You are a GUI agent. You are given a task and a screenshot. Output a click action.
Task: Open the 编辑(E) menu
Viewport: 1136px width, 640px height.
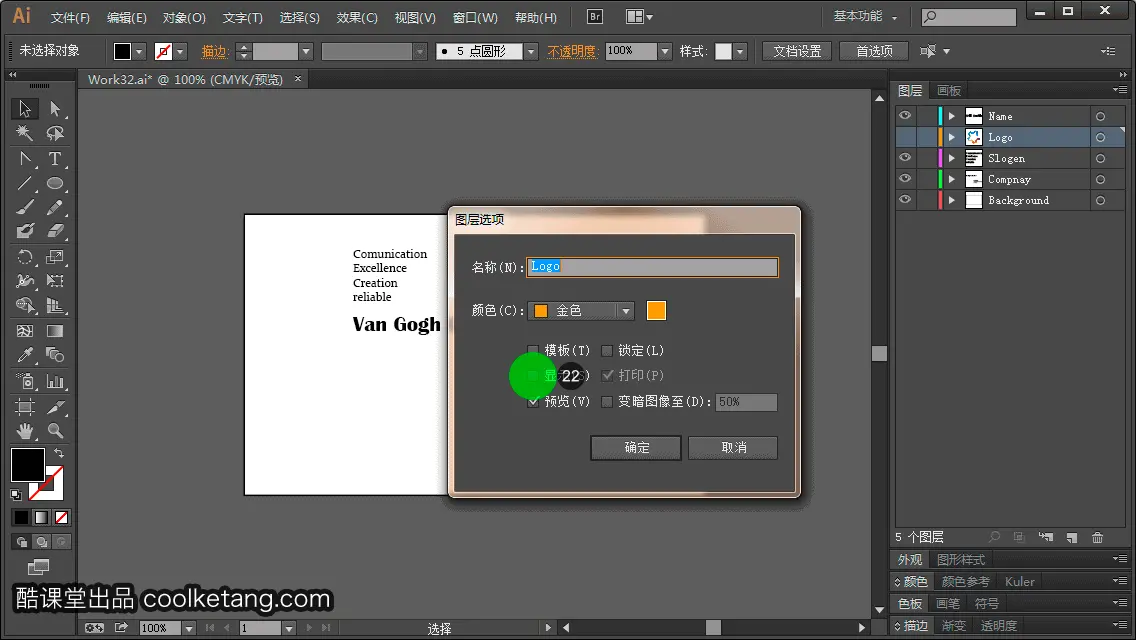coord(127,17)
